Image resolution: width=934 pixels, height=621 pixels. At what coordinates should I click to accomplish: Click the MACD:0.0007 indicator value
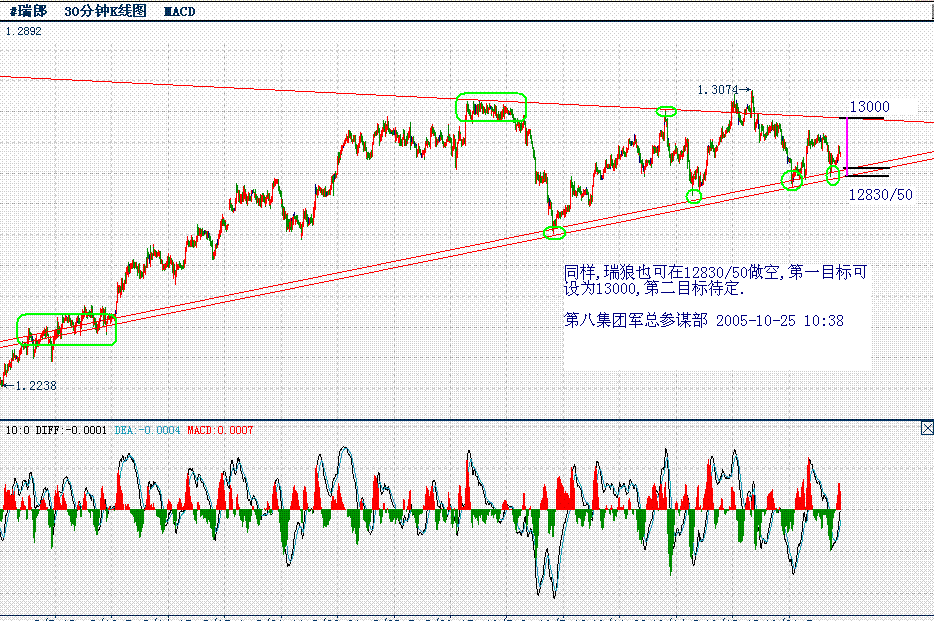click(x=220, y=430)
